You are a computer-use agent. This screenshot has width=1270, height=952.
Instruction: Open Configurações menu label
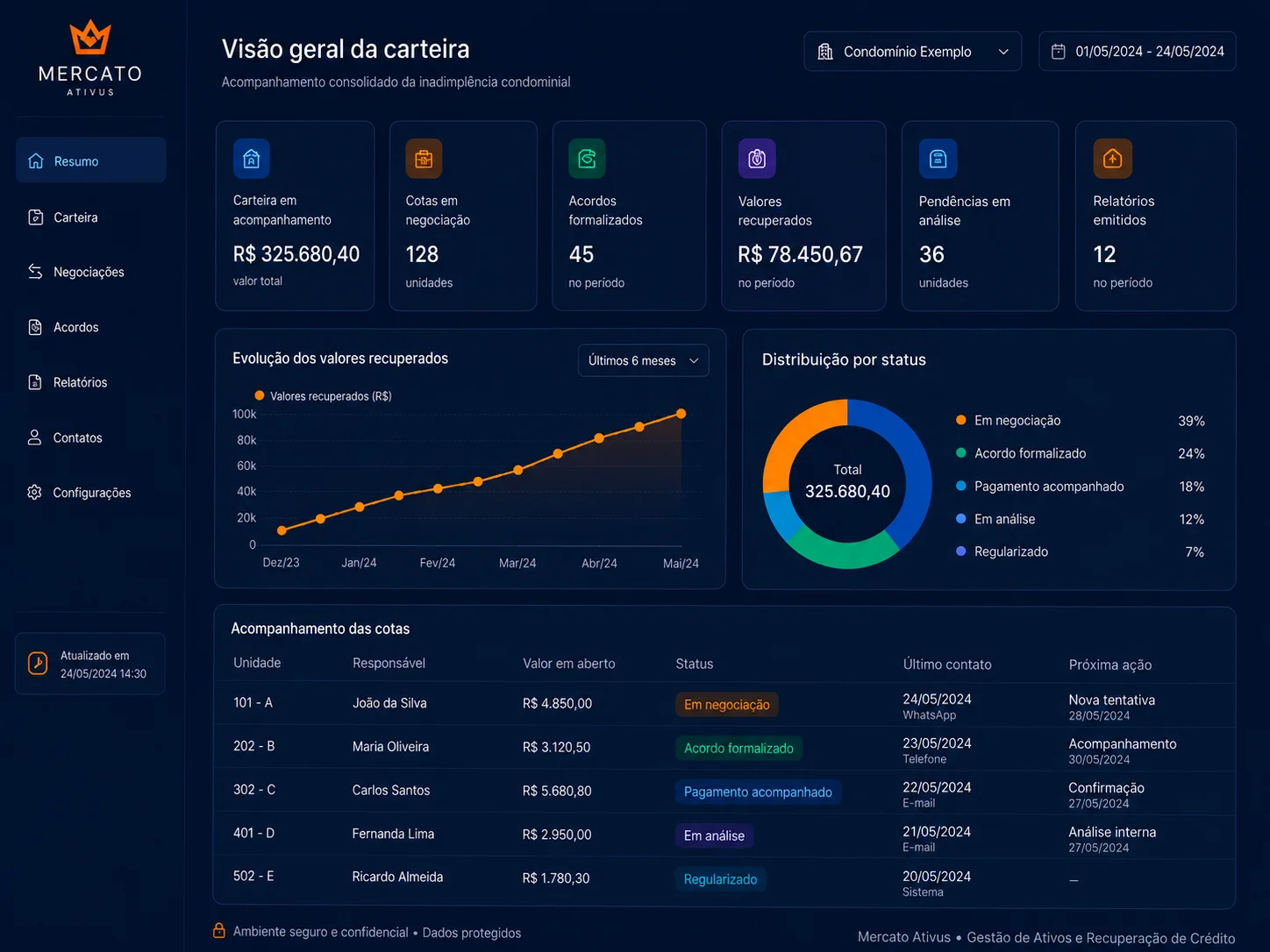click(92, 493)
